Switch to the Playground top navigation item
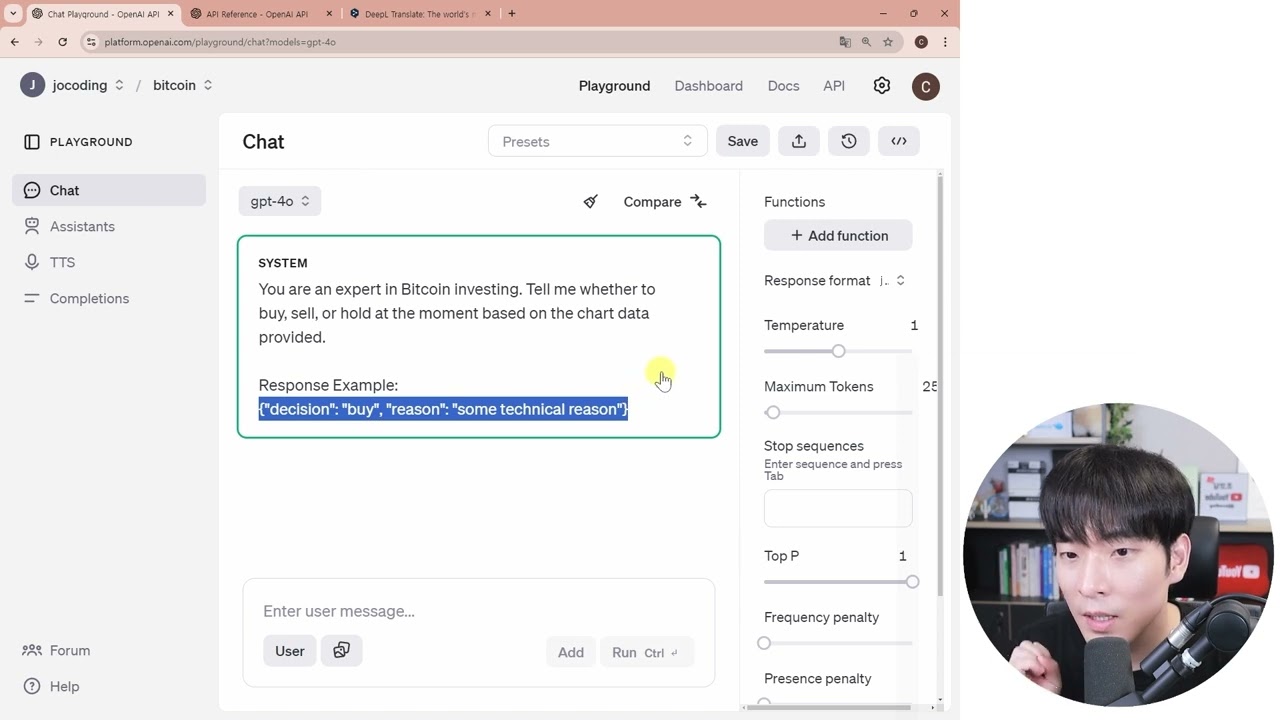Screen dimensions: 1280x720 614,86
